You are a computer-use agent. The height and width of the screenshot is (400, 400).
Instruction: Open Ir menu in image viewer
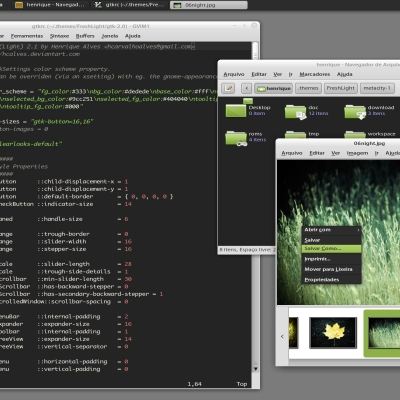click(377, 153)
